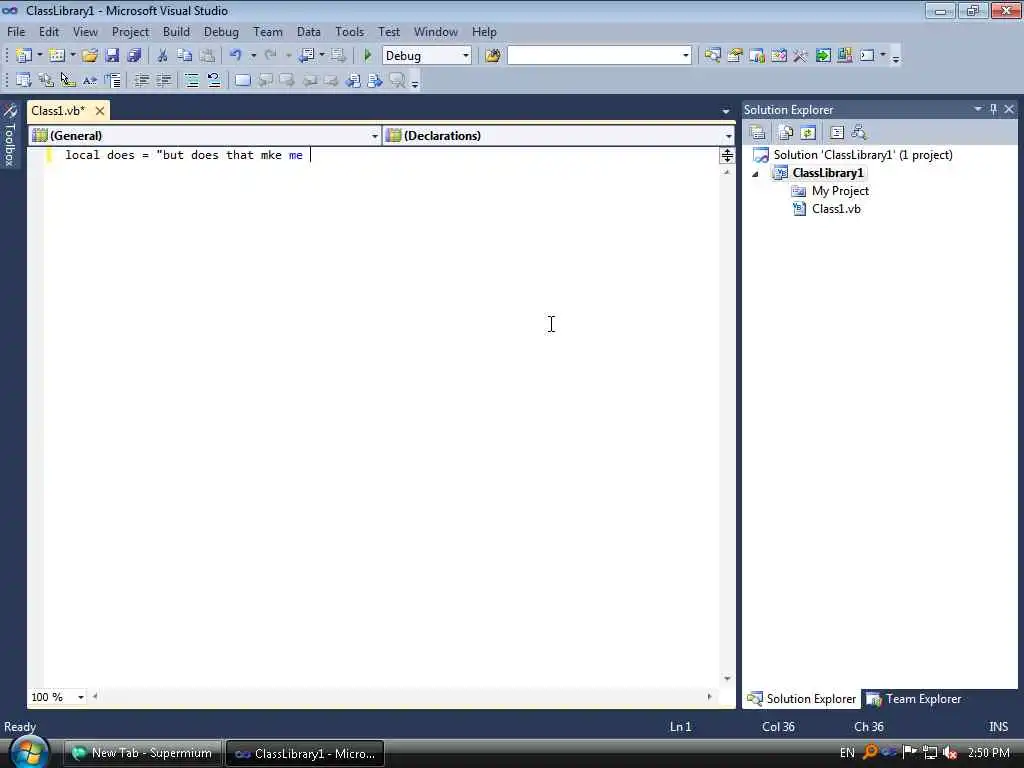Click the New Project toolbar icon
This screenshot has height=768, width=1024.
point(24,56)
